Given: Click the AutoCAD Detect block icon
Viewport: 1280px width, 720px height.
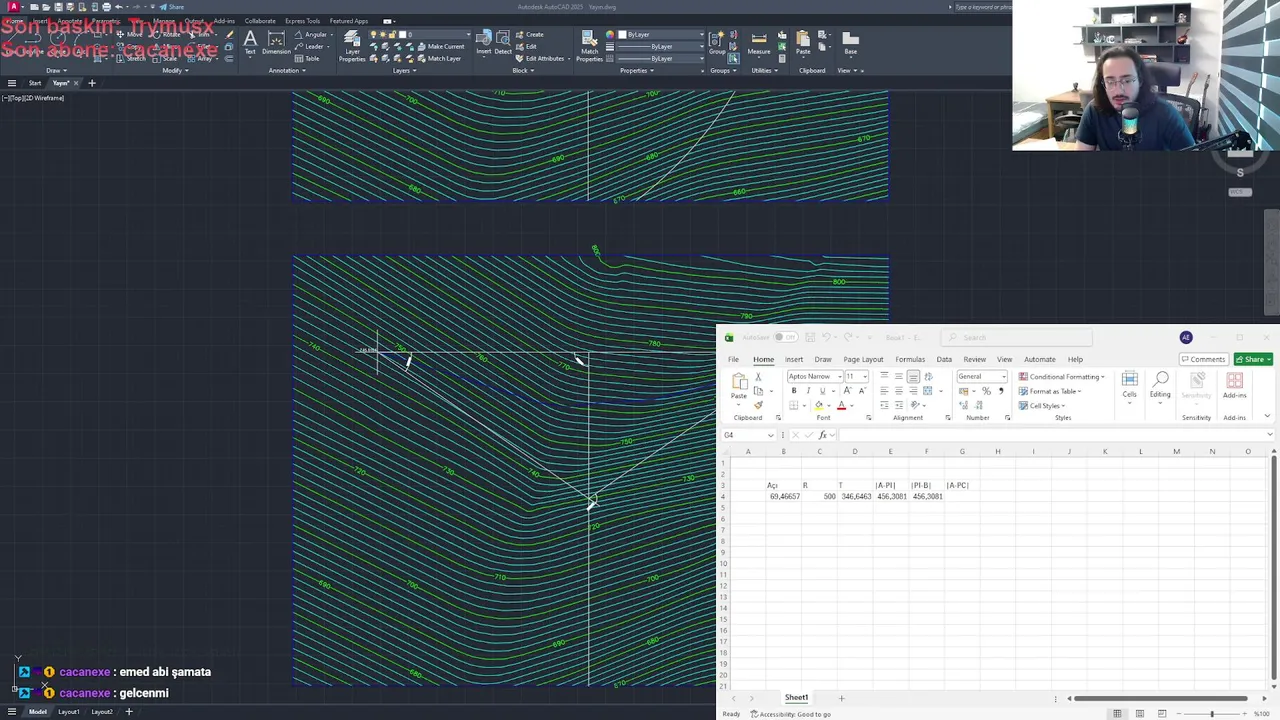Looking at the screenshot, I should (503, 40).
